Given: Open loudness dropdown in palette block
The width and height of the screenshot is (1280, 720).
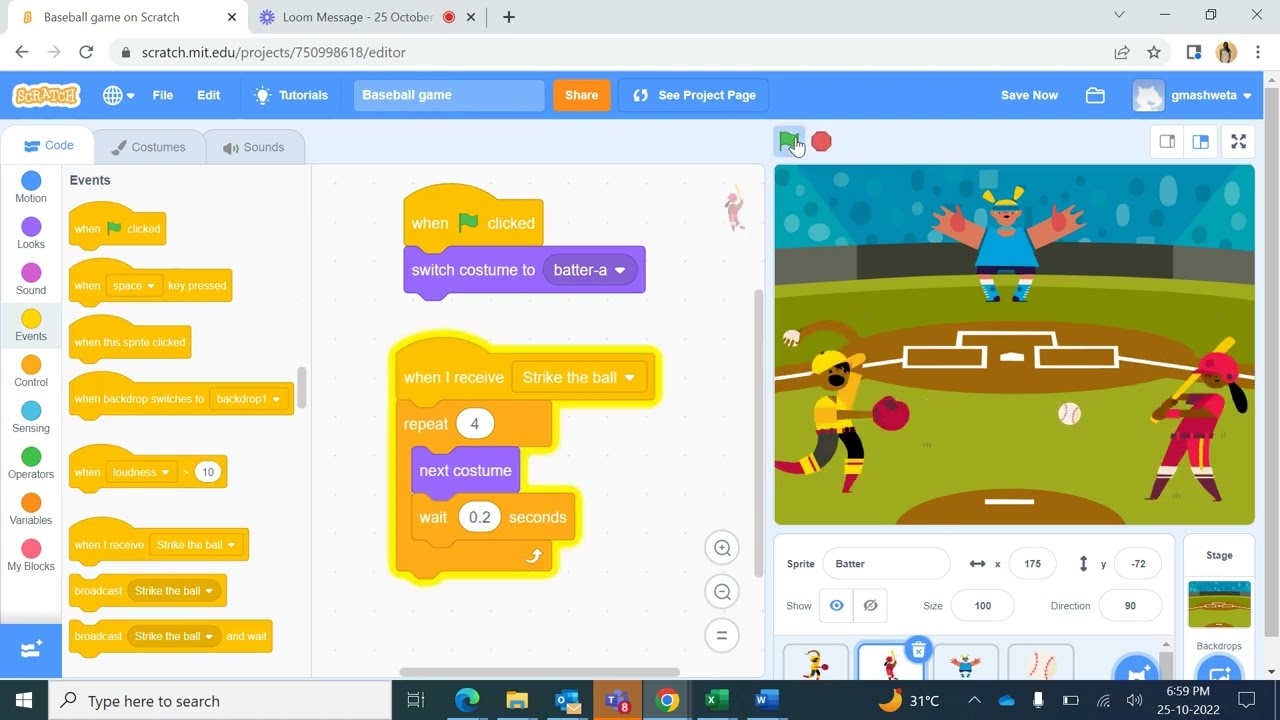Looking at the screenshot, I should coord(140,472).
